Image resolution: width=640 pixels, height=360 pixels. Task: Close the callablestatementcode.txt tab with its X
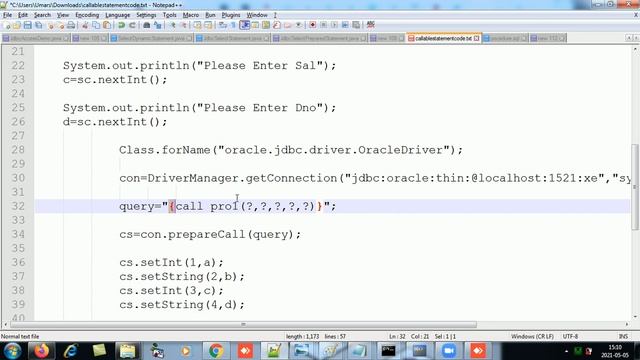476,38
